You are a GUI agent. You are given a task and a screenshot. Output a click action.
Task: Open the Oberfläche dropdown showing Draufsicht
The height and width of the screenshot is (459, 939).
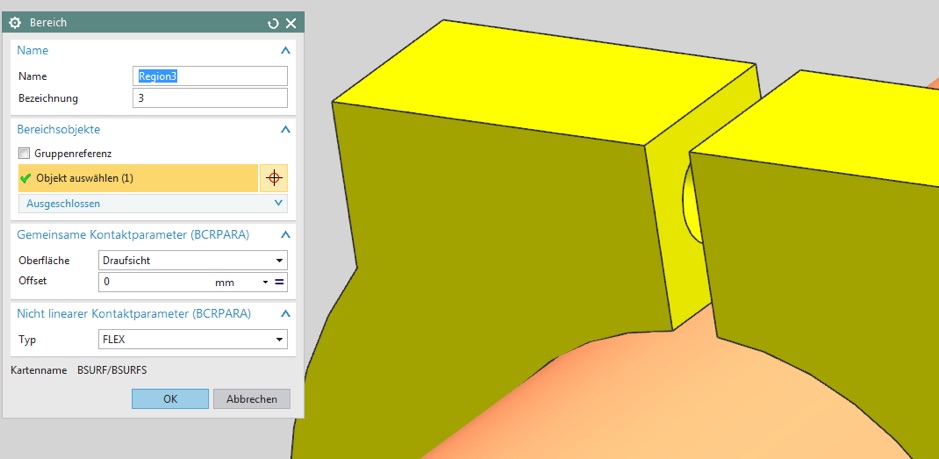[192, 261]
